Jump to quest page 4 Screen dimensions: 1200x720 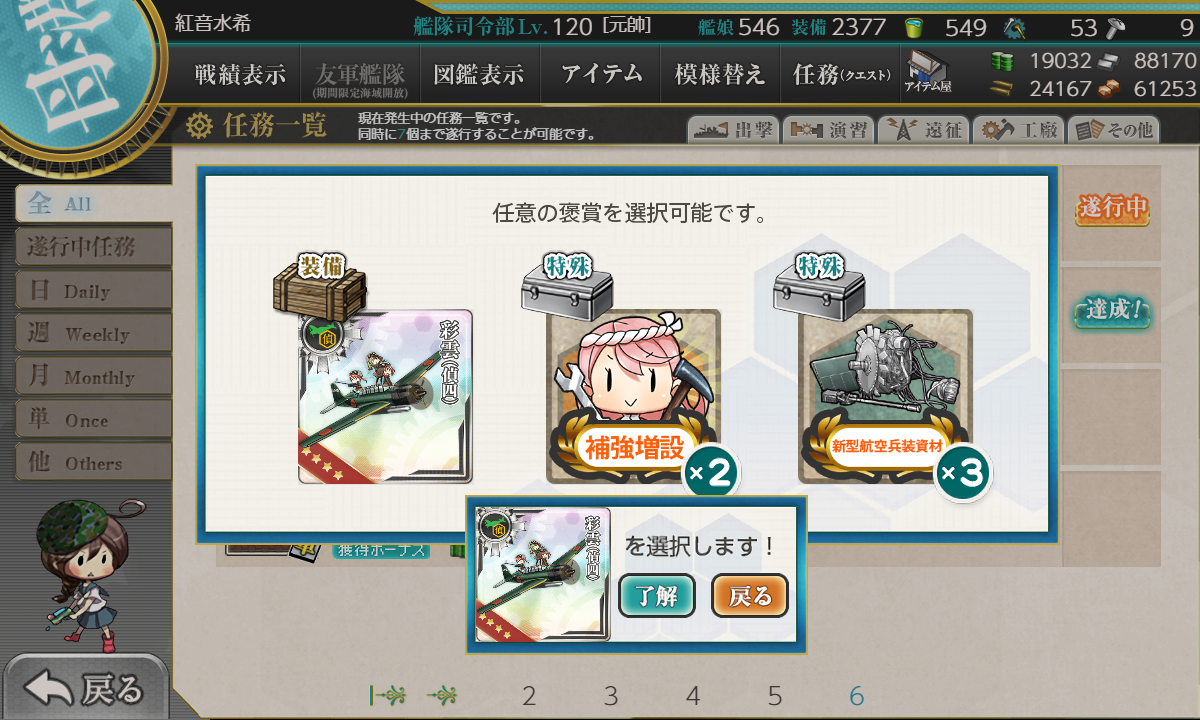point(693,696)
